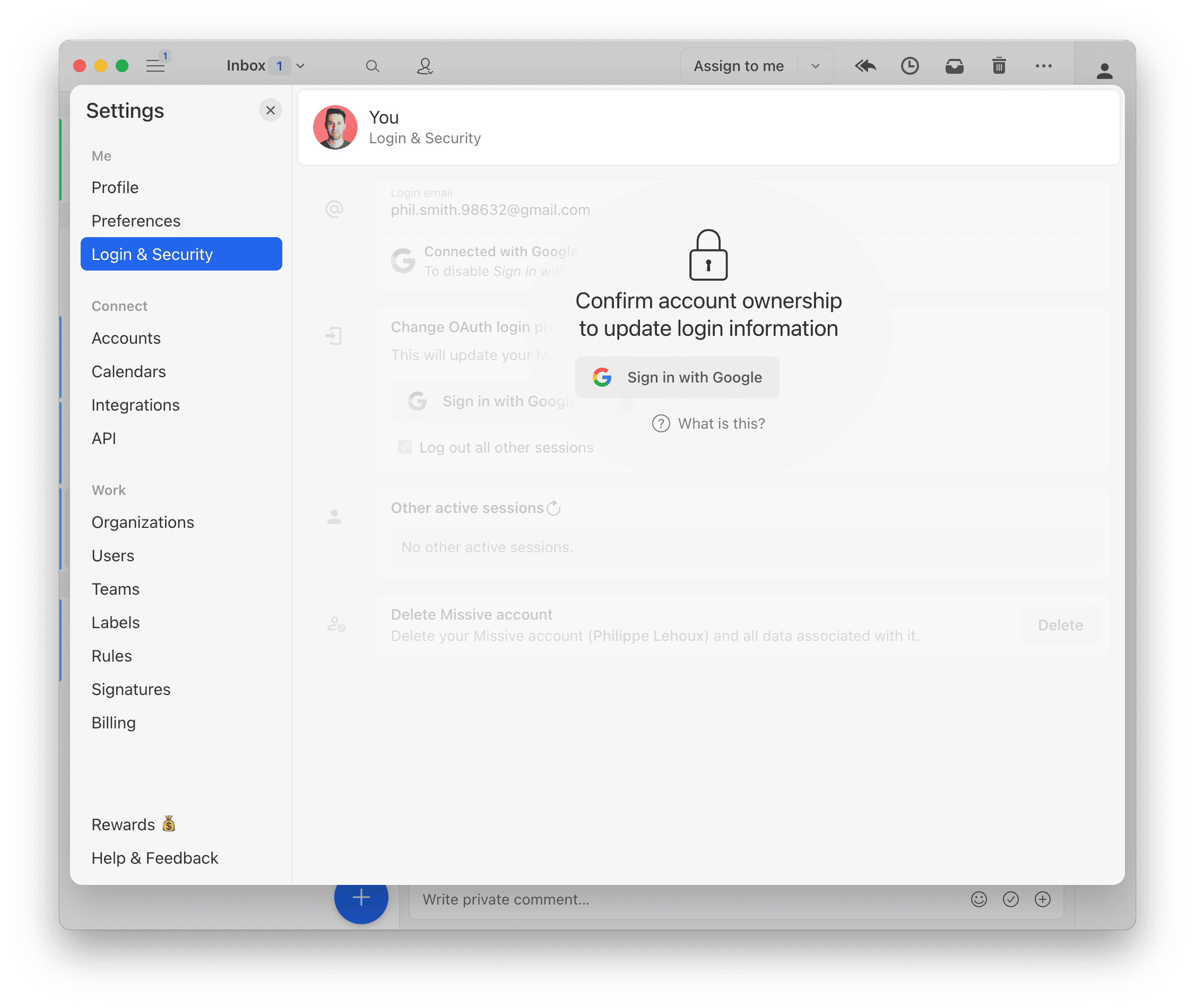The height and width of the screenshot is (1008, 1195).
Task: Expand the Inbox dropdown chevron
Action: click(x=300, y=65)
